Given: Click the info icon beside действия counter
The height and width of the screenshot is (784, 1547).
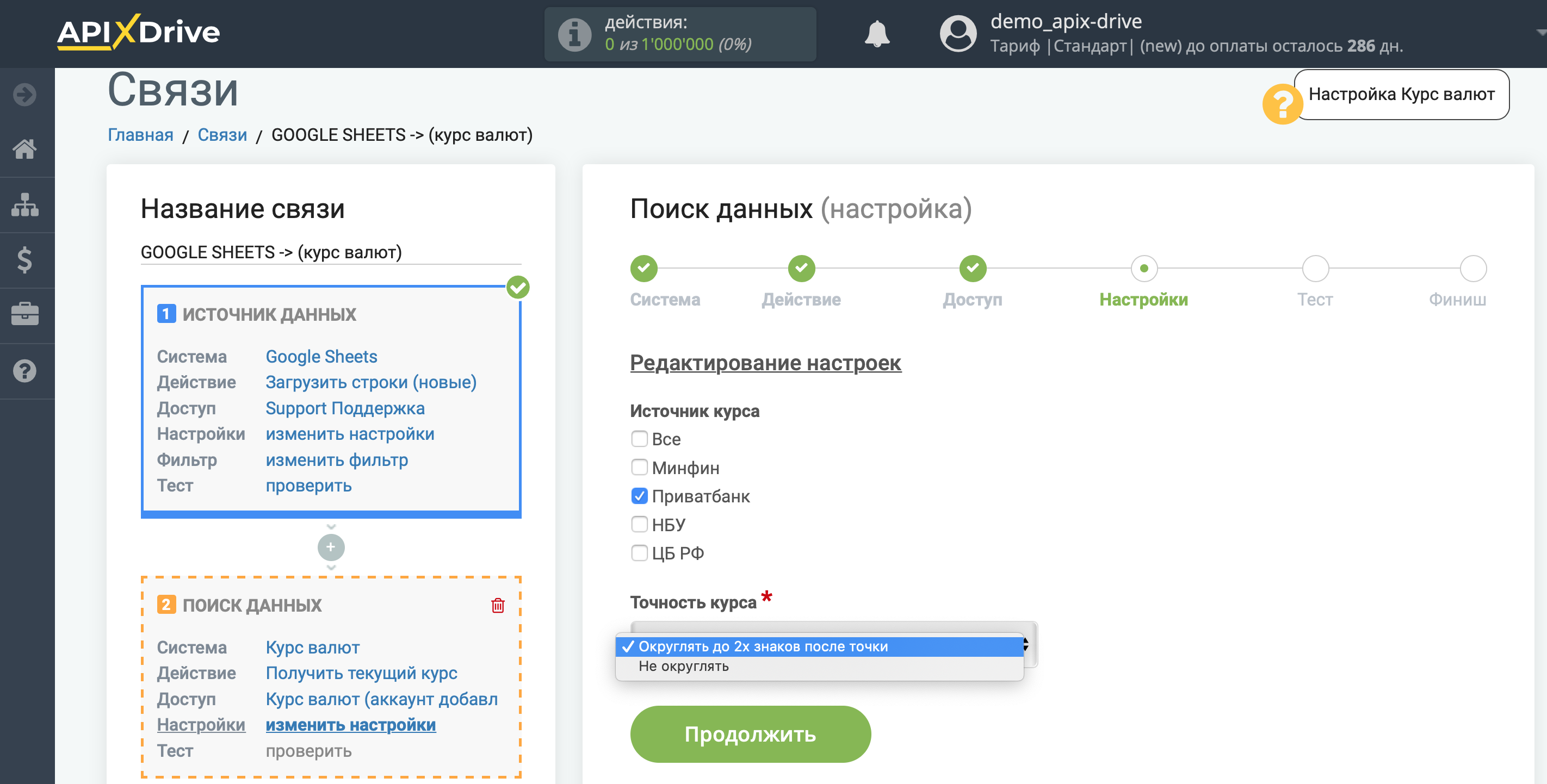Looking at the screenshot, I should pos(574,34).
